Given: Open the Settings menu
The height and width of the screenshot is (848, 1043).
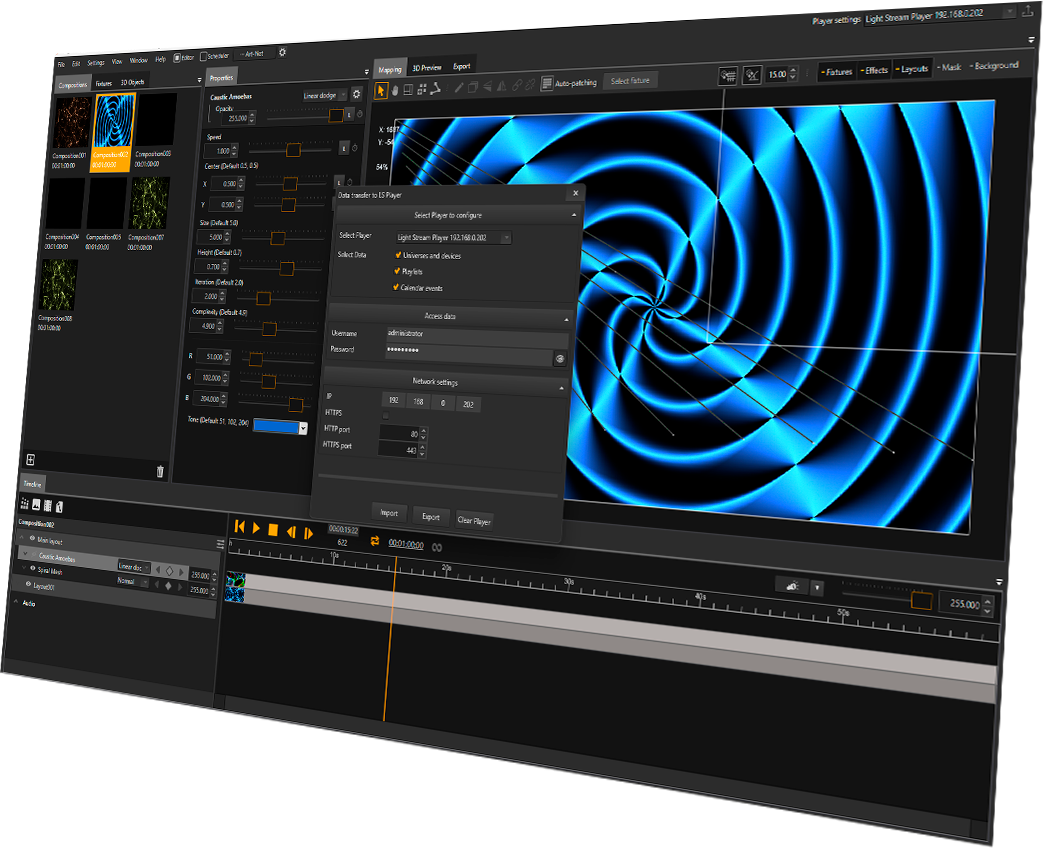Looking at the screenshot, I should click(x=96, y=63).
